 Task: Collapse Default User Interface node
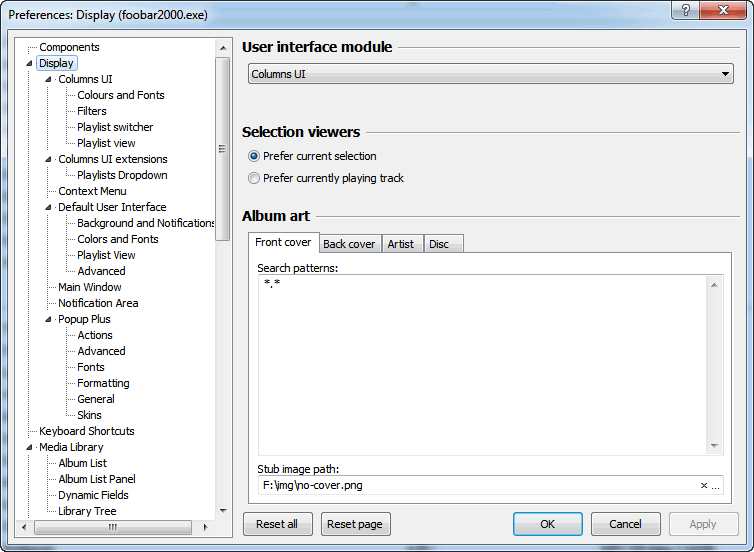click(x=48, y=207)
